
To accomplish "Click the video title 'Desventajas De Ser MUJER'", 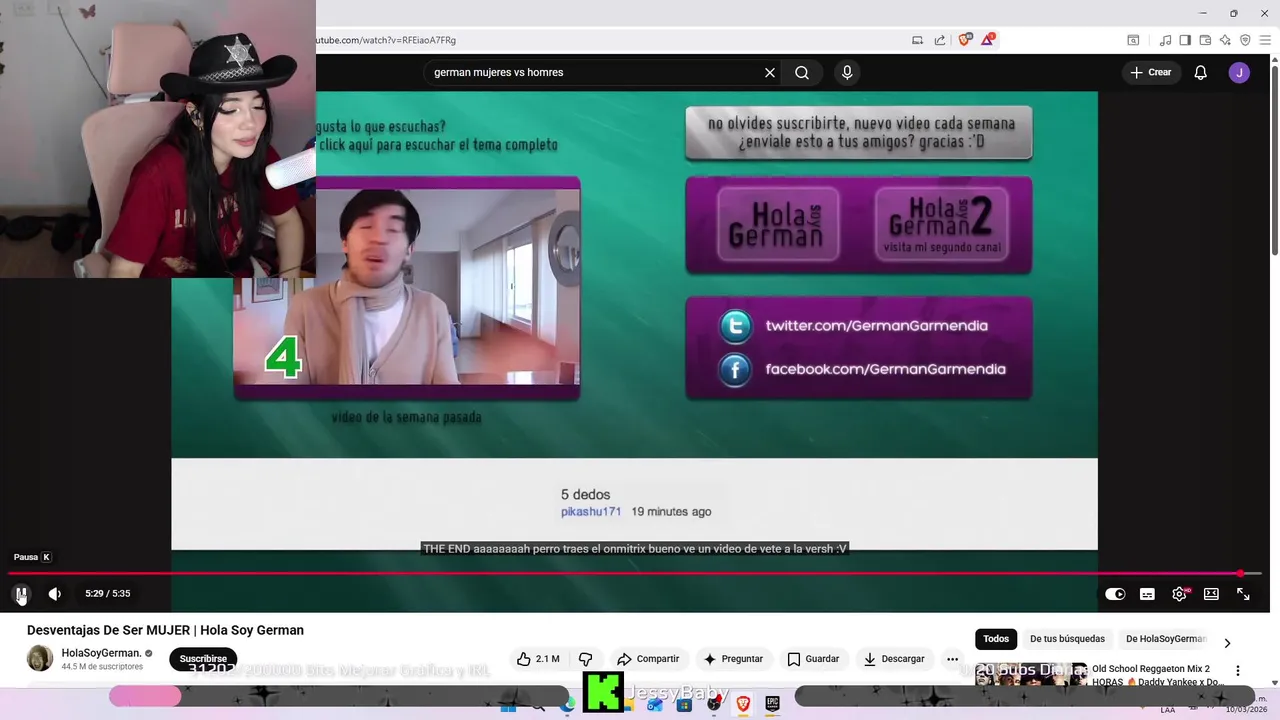I will click(165, 630).
